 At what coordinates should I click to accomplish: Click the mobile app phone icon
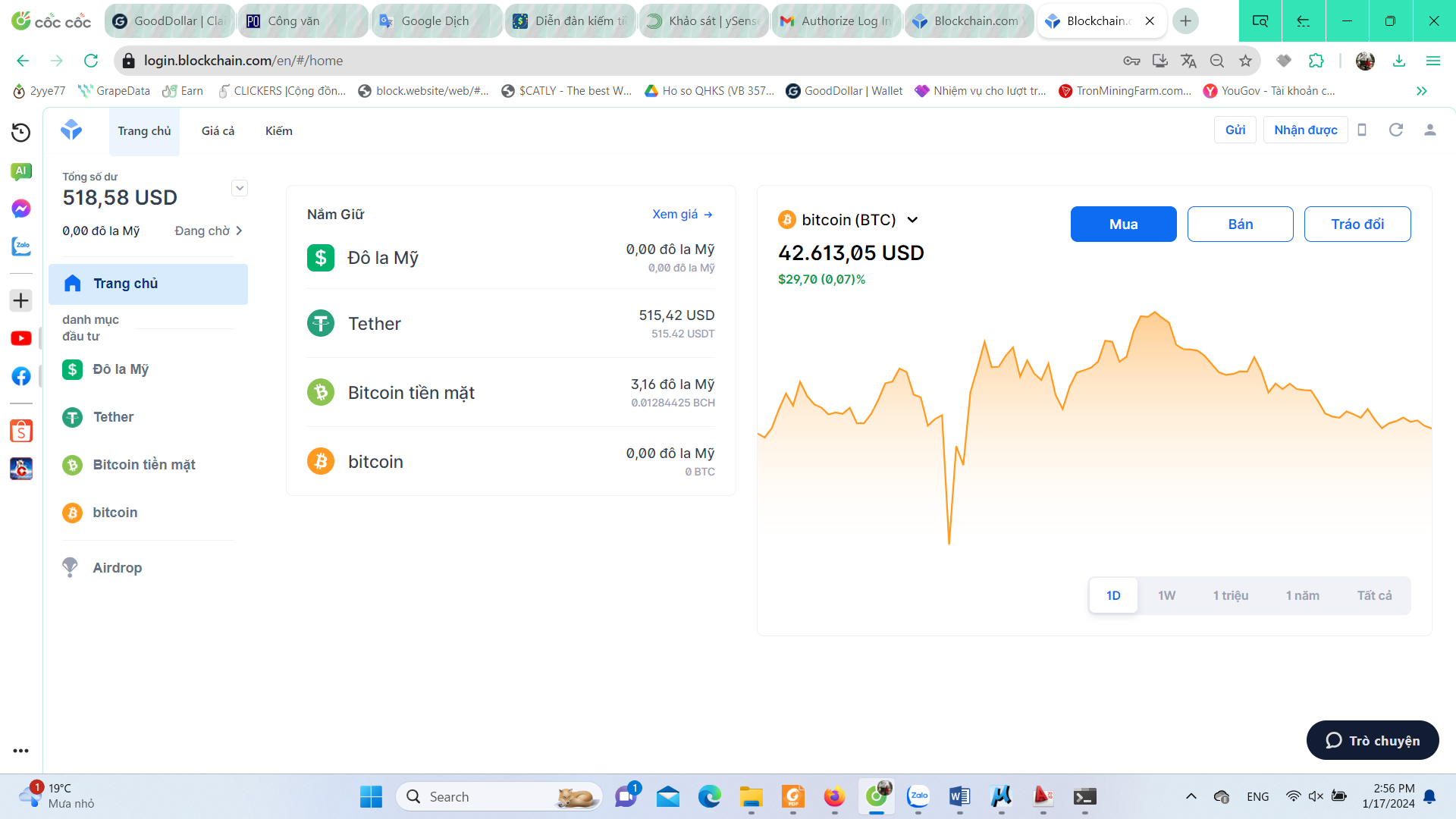coord(1362,130)
